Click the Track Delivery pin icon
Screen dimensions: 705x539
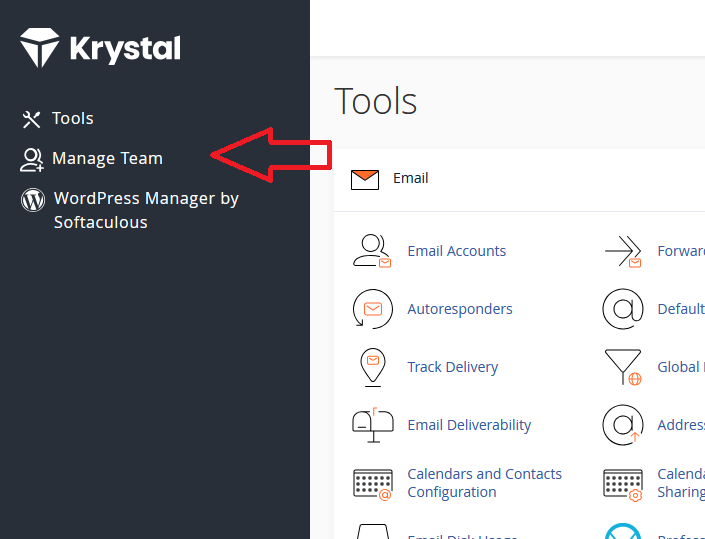tap(373, 367)
